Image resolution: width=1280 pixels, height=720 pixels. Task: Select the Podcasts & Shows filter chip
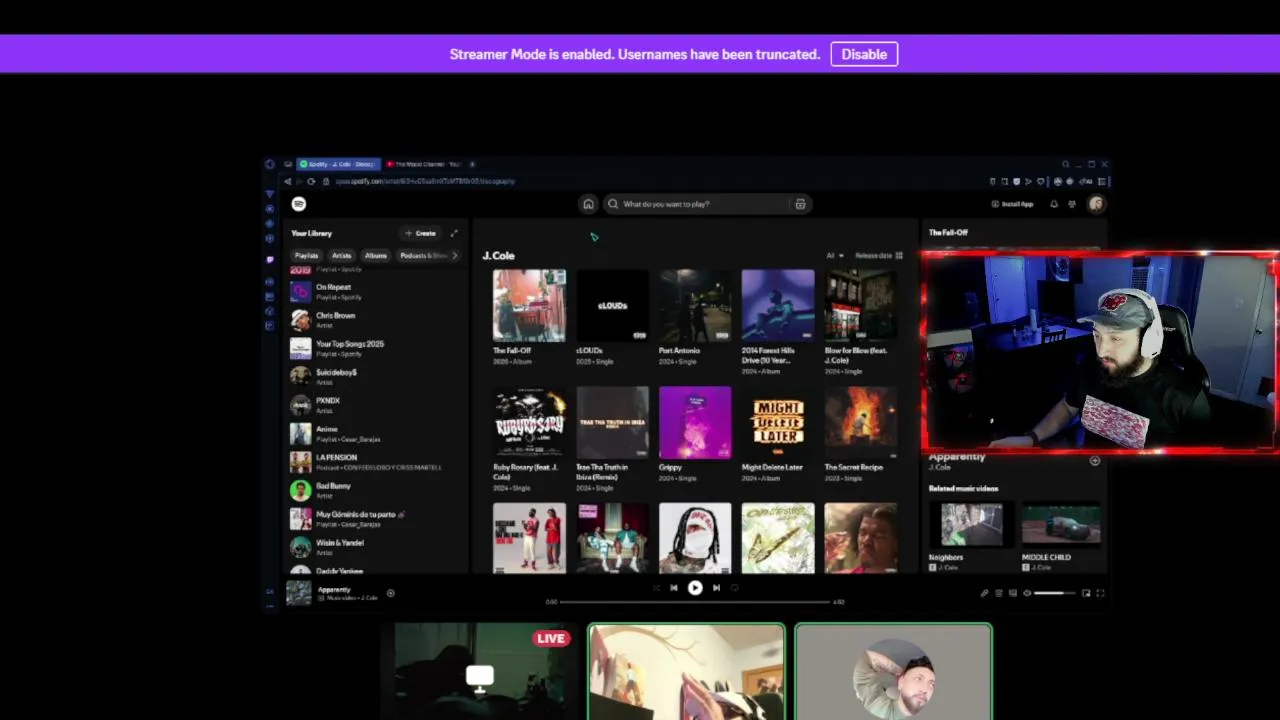[x=422, y=255]
